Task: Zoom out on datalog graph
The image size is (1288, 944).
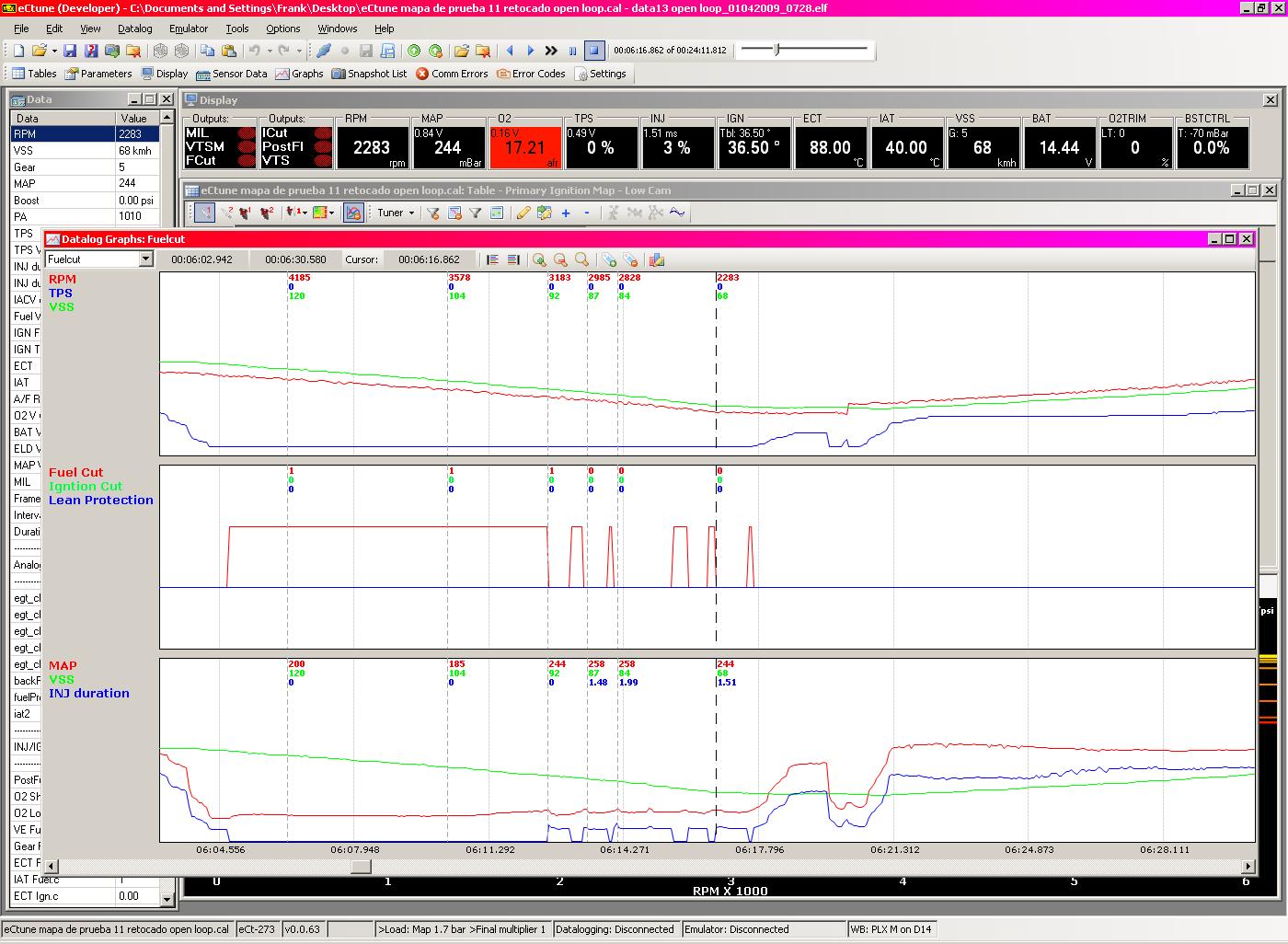Action: (560, 260)
